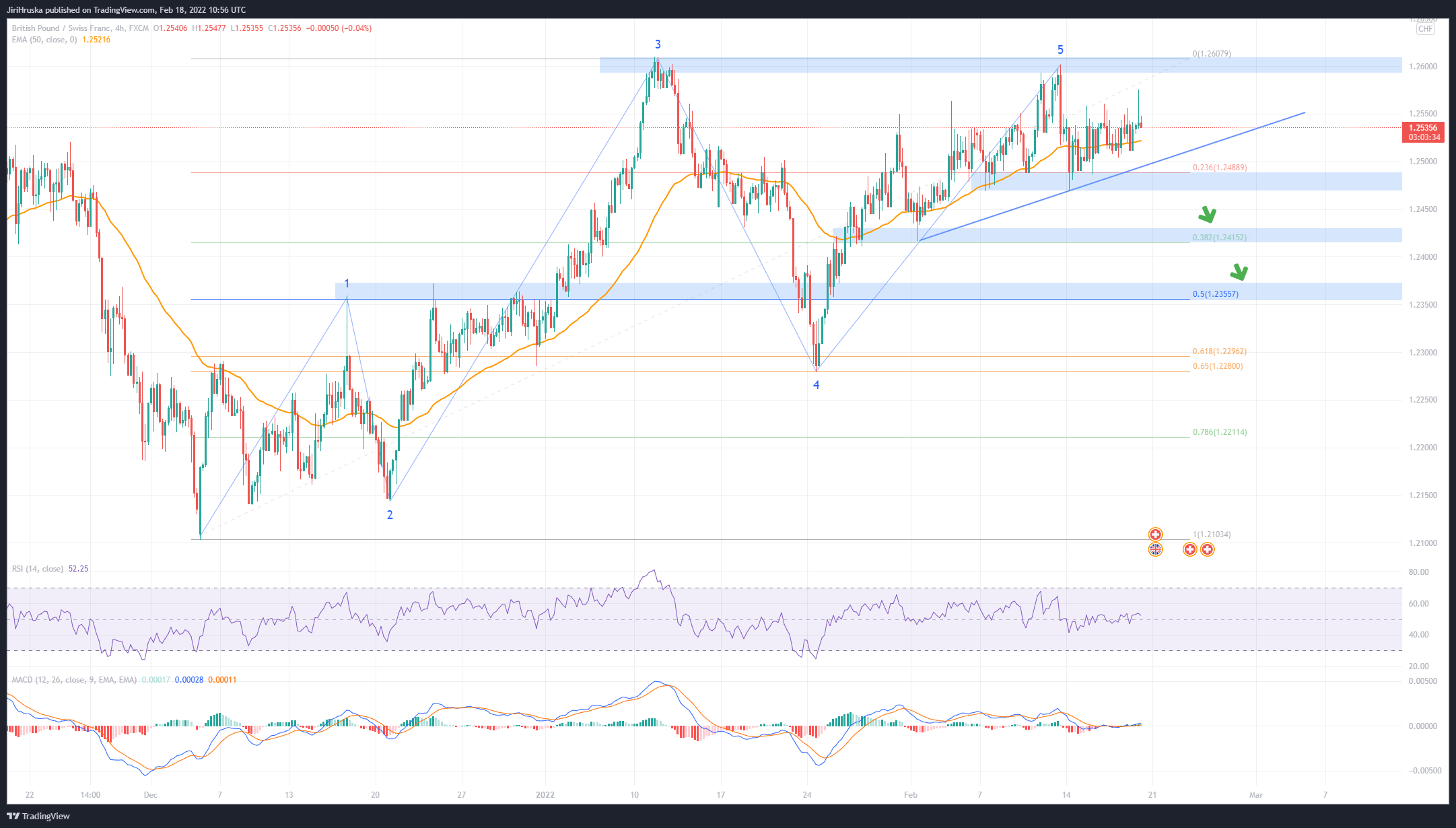Click the upper green down arrow

tap(1207, 215)
